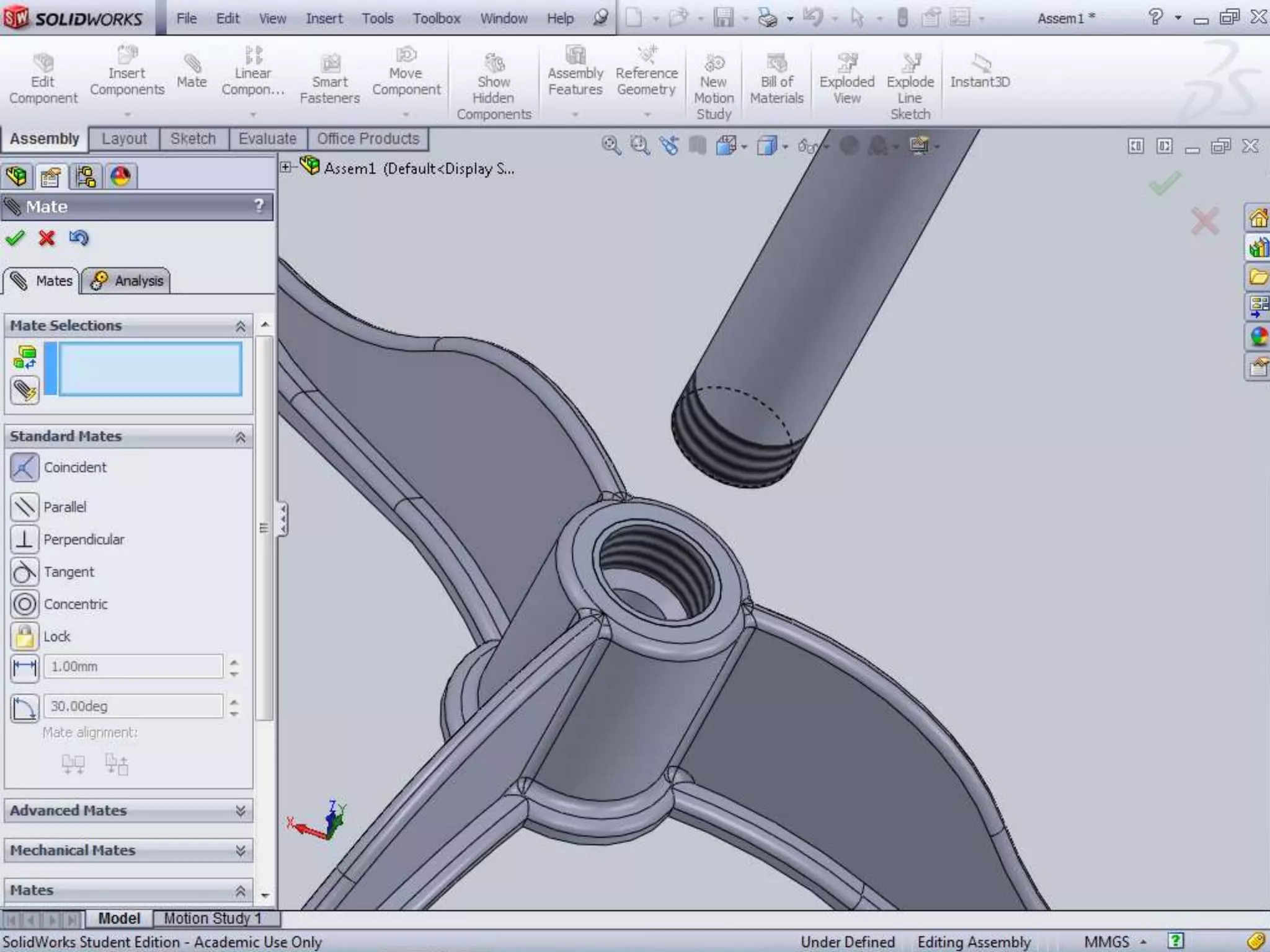
Task: Click the Undo arrow in Mate panel
Action: (79, 239)
